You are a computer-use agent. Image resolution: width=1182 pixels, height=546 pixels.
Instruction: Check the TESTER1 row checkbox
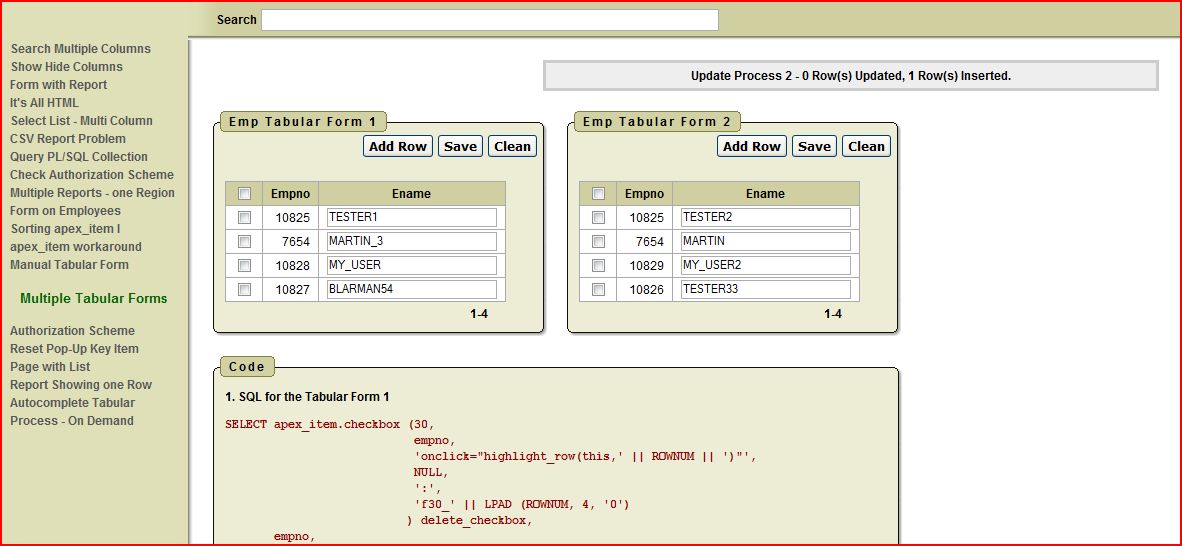point(244,217)
